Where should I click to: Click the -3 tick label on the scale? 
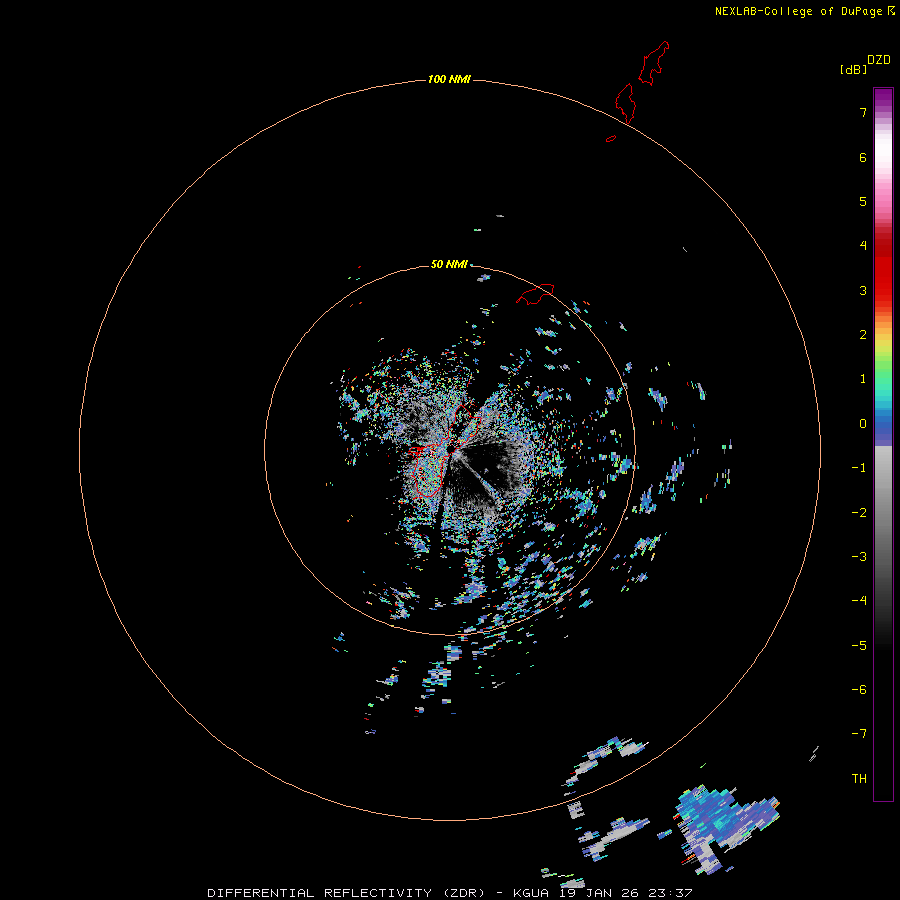(x=859, y=557)
